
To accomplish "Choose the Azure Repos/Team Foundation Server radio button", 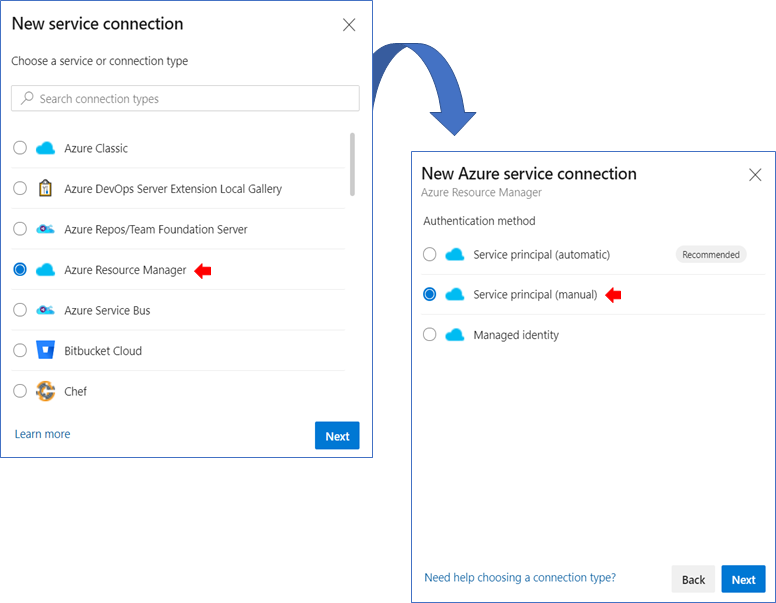I will click(20, 229).
